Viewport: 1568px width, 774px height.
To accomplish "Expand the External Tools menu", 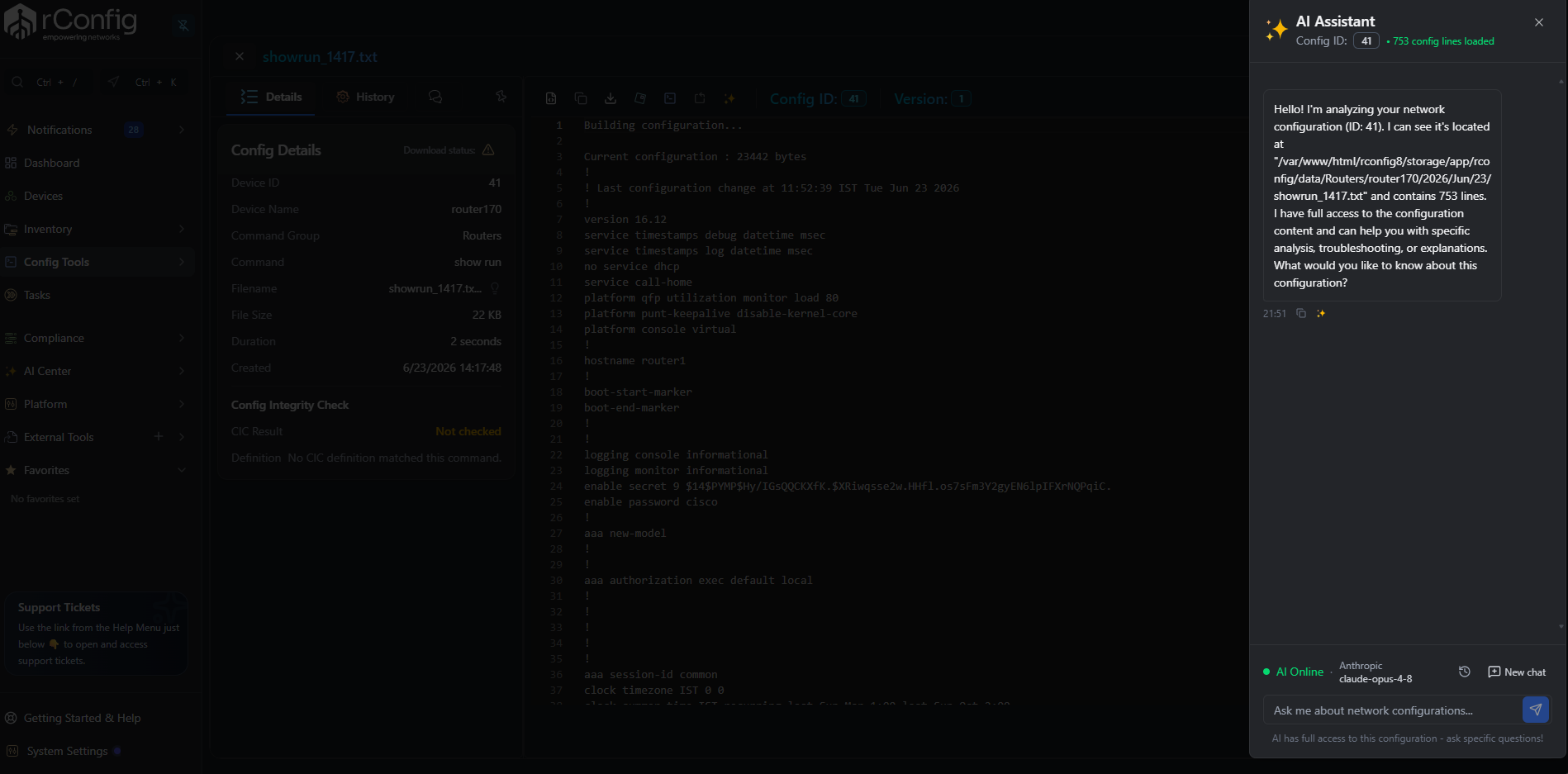I will [182, 437].
